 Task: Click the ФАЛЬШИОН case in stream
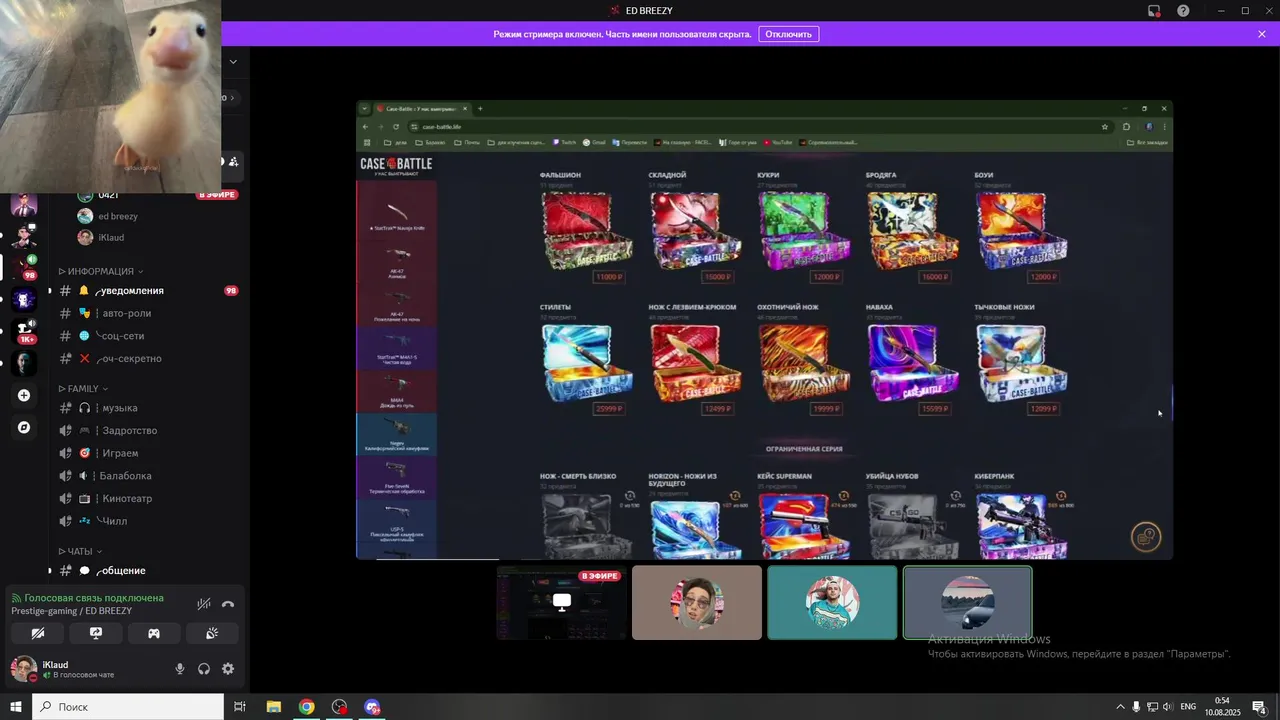[x=587, y=229]
